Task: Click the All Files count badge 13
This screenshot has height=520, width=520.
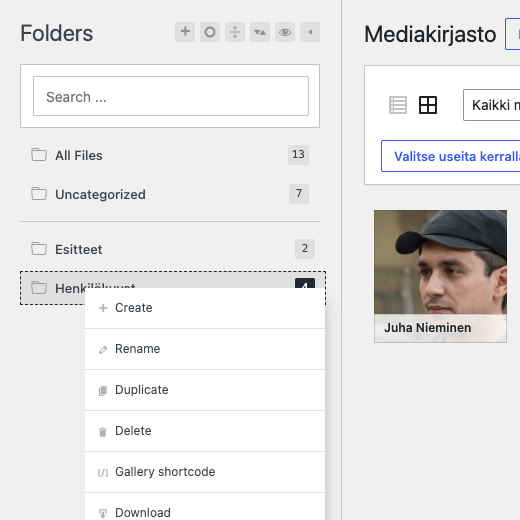Action: tap(298, 155)
